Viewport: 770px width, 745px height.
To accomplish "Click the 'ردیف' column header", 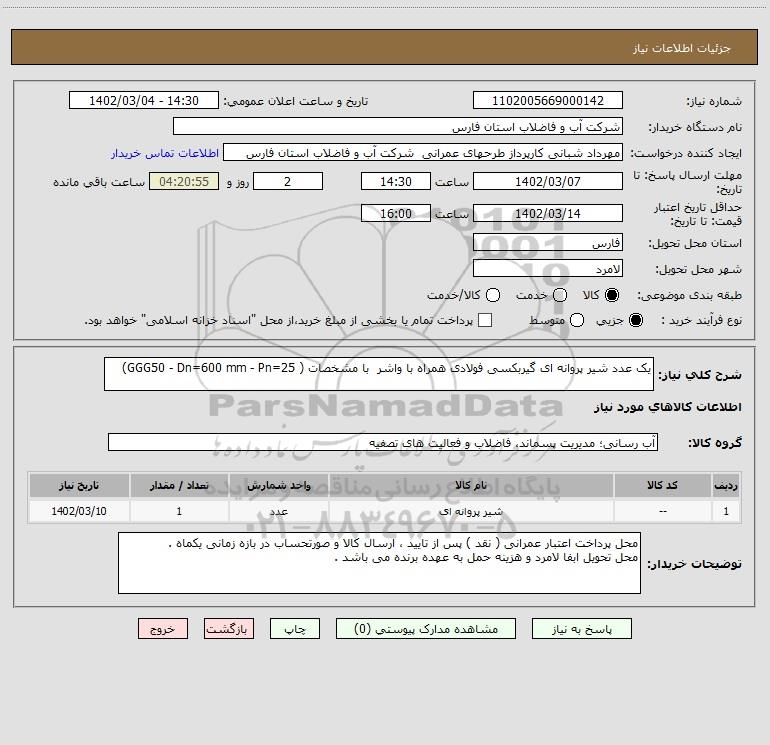I will [726, 485].
